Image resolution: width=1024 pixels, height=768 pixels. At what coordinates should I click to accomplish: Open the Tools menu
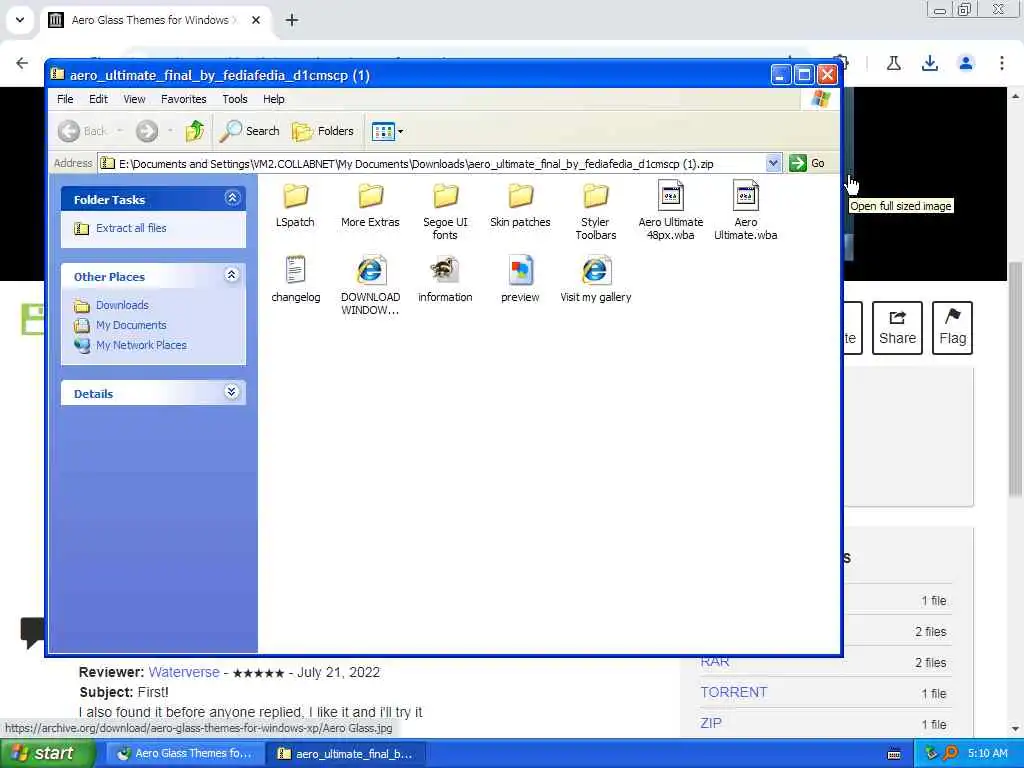[234, 99]
